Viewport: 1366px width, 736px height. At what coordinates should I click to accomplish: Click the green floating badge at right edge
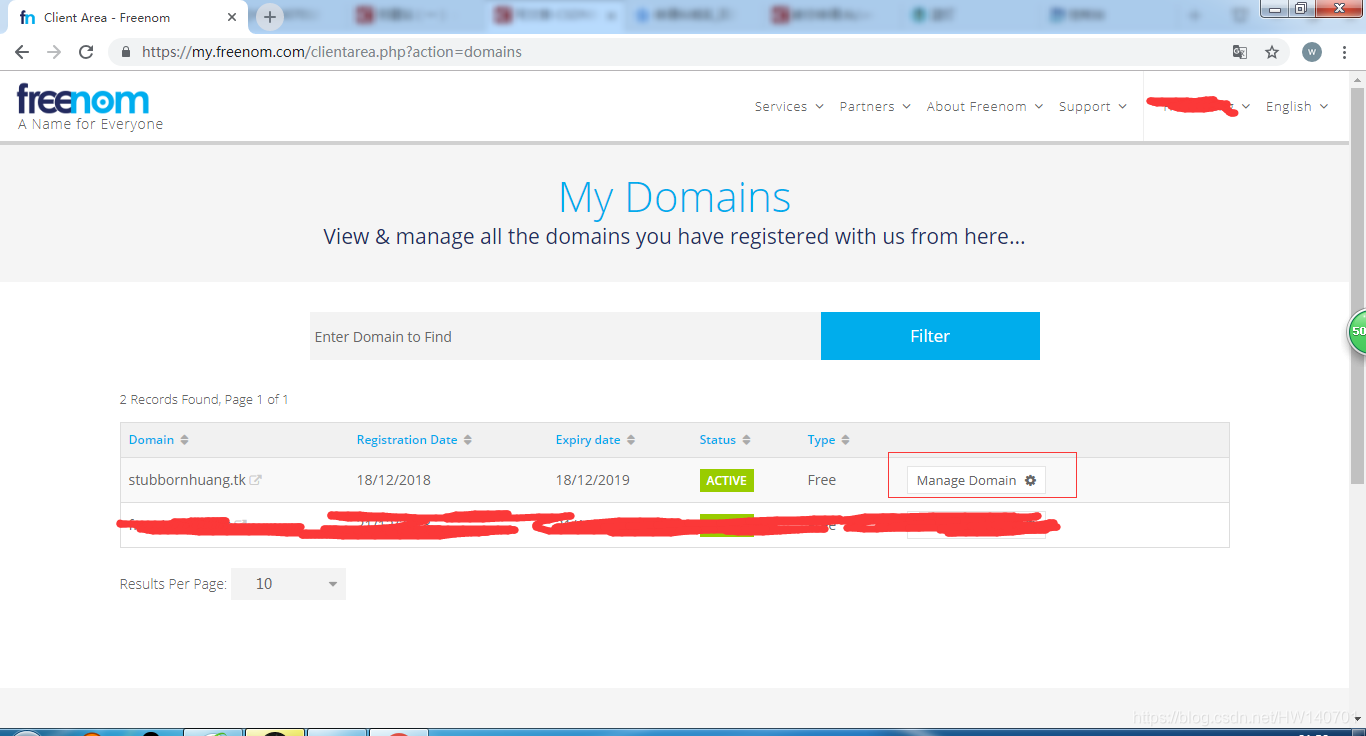[x=1357, y=331]
